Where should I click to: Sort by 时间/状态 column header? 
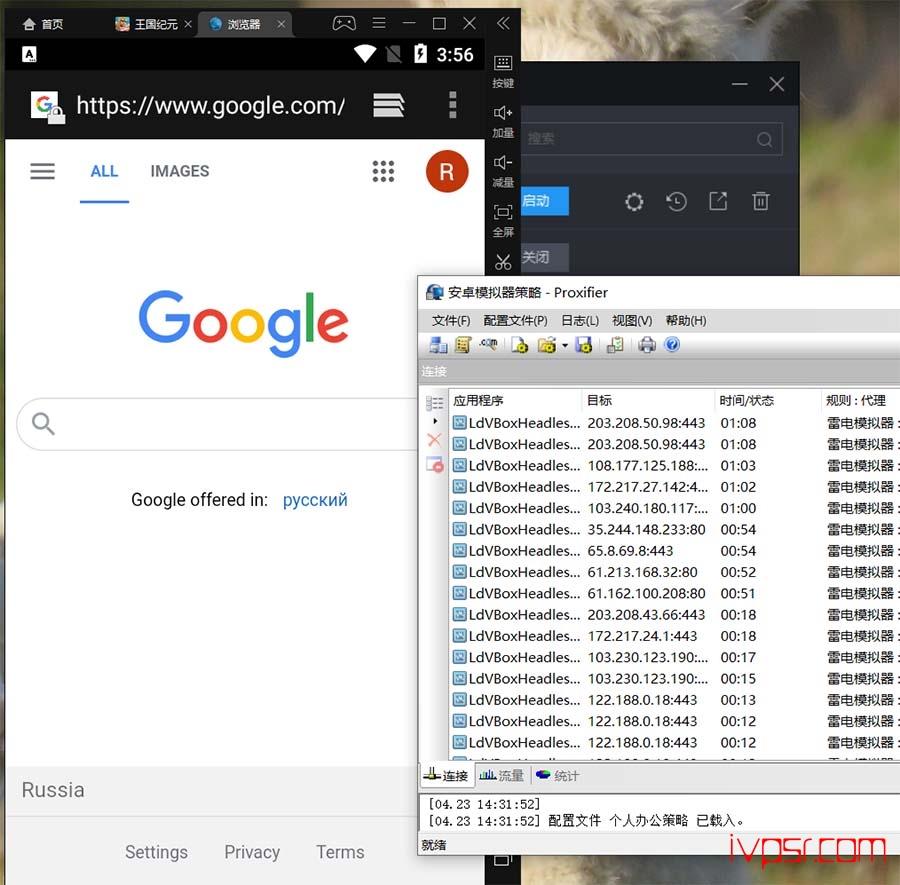[x=767, y=400]
